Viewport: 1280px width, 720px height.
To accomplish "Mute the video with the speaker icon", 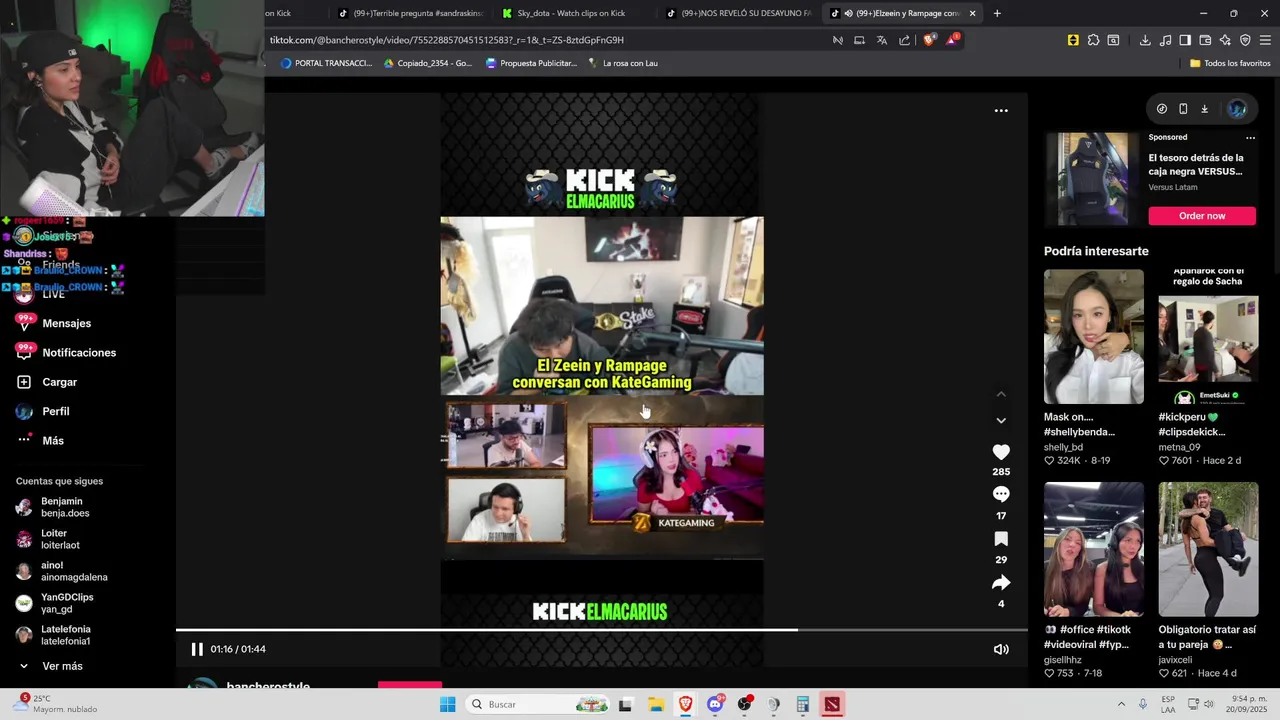I will point(1001,649).
